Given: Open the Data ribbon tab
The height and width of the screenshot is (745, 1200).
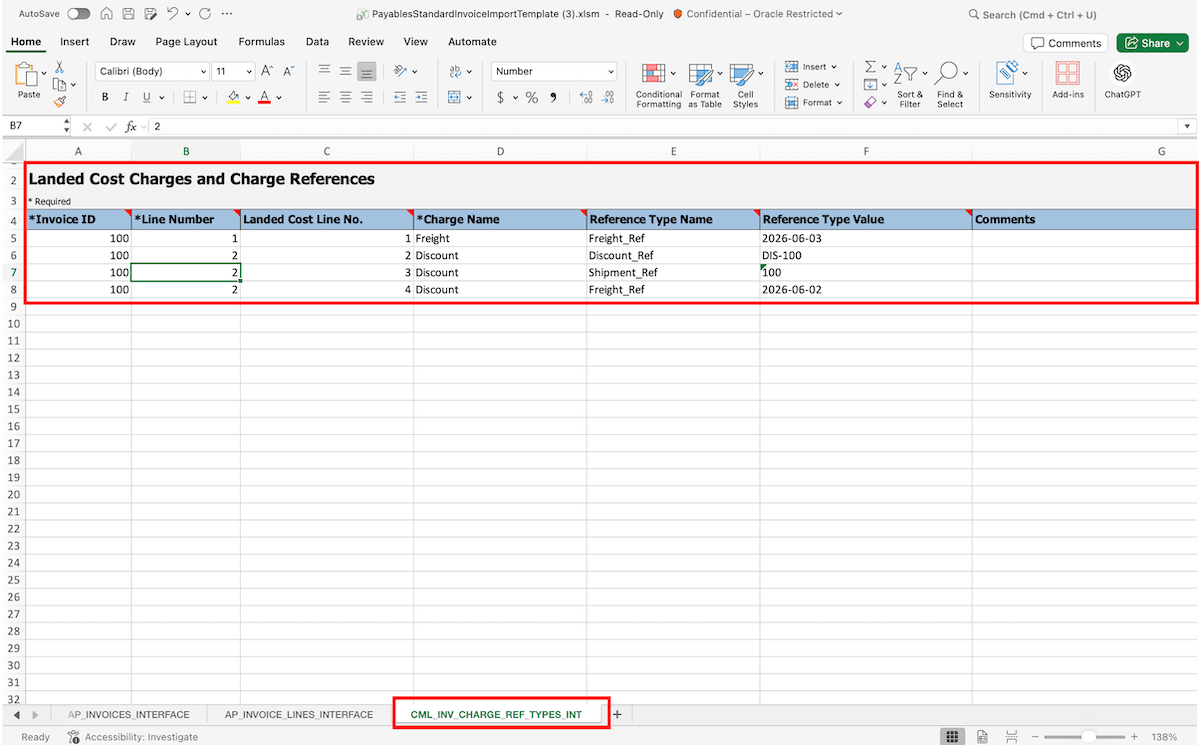Looking at the screenshot, I should coord(317,42).
